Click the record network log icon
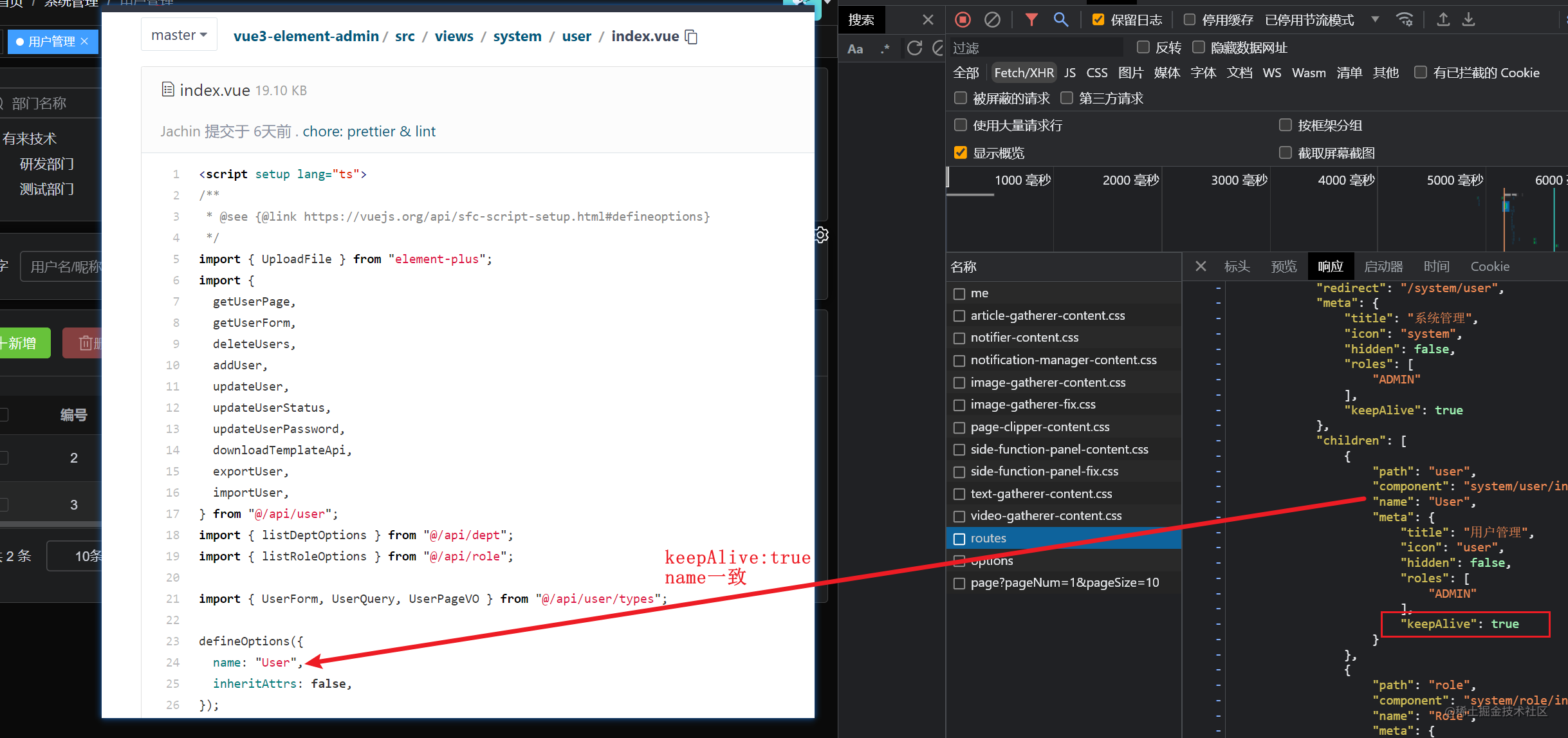The height and width of the screenshot is (738, 1568). 963,20
